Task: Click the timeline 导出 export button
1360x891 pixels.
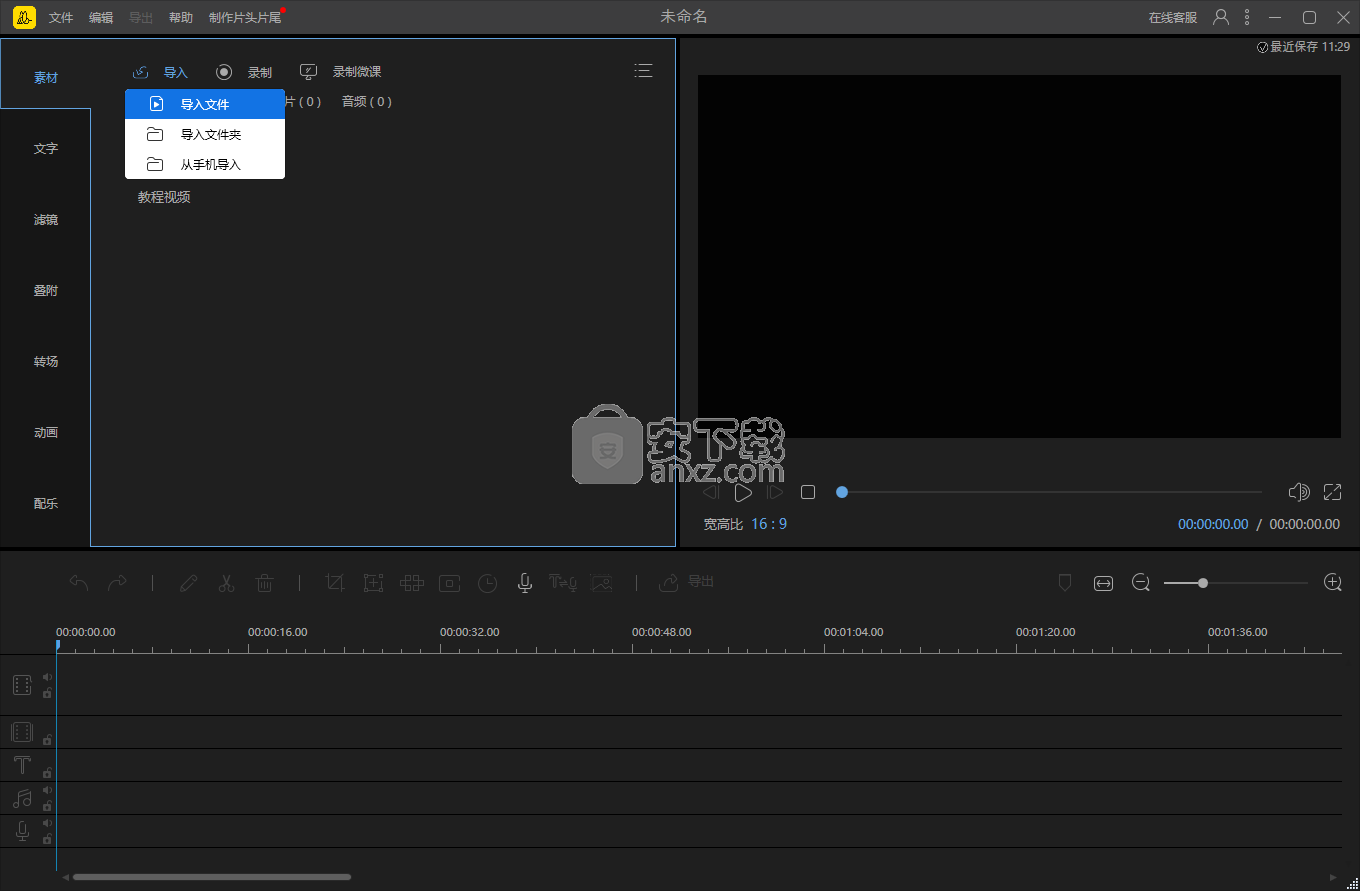Action: click(687, 582)
